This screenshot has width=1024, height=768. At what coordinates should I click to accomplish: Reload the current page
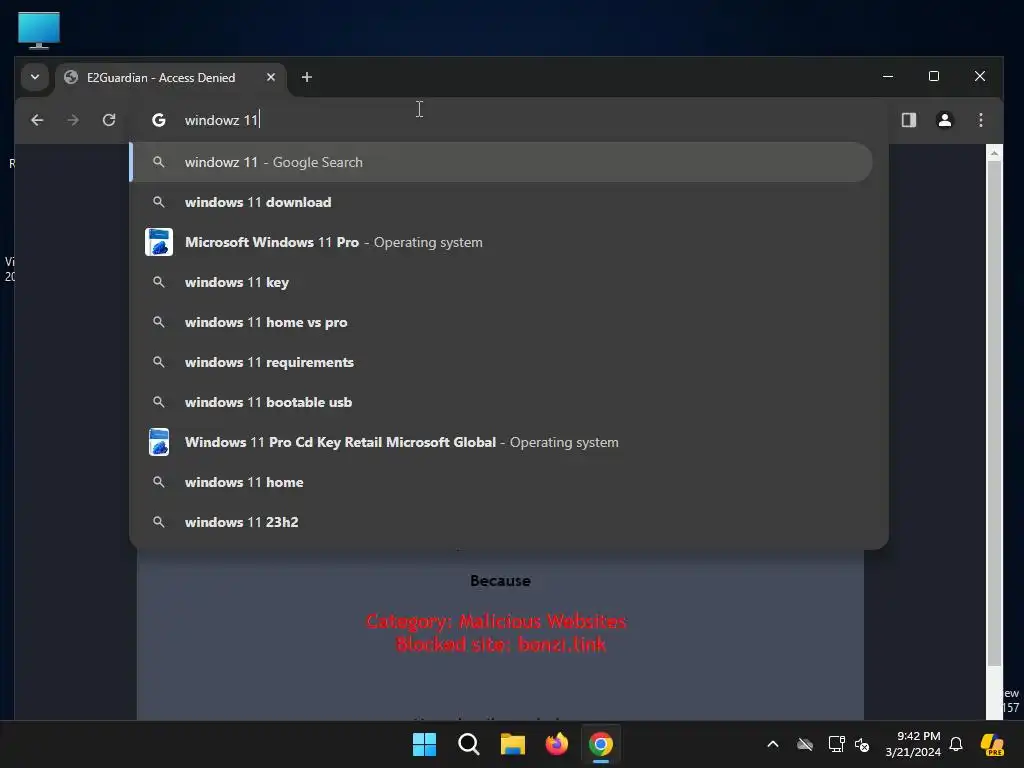[109, 120]
